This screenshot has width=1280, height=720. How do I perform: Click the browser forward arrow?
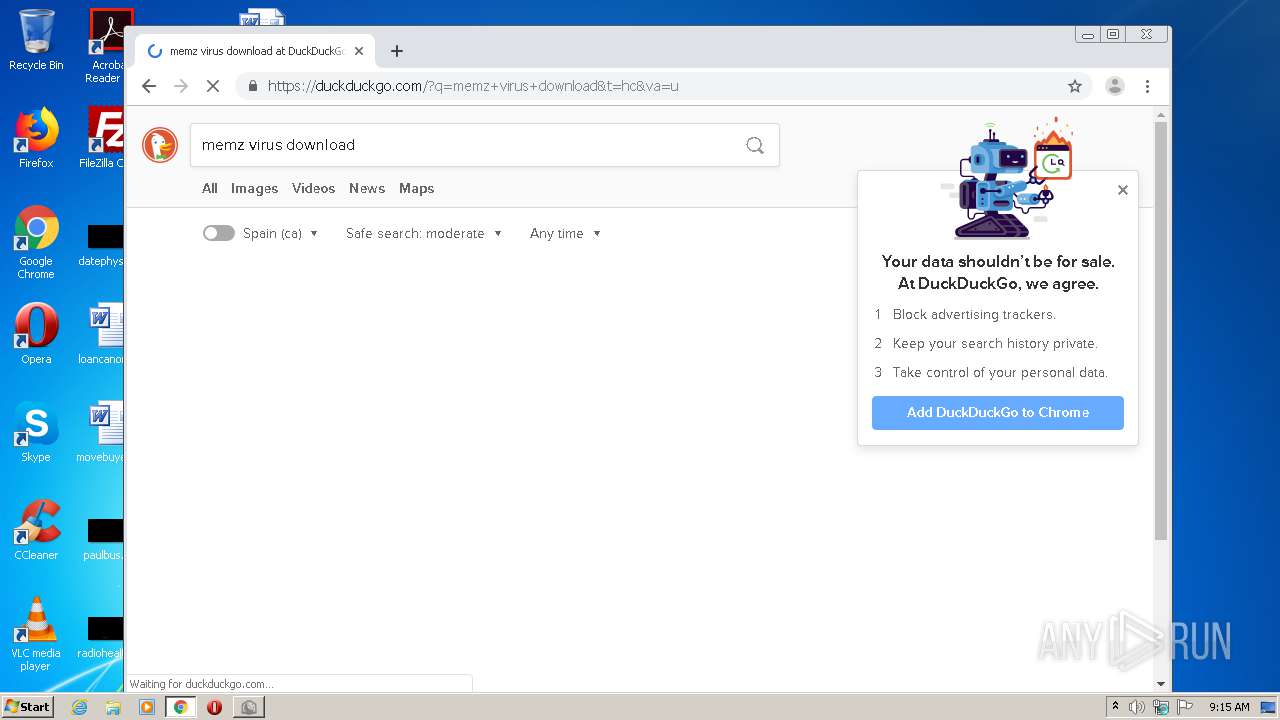181,86
